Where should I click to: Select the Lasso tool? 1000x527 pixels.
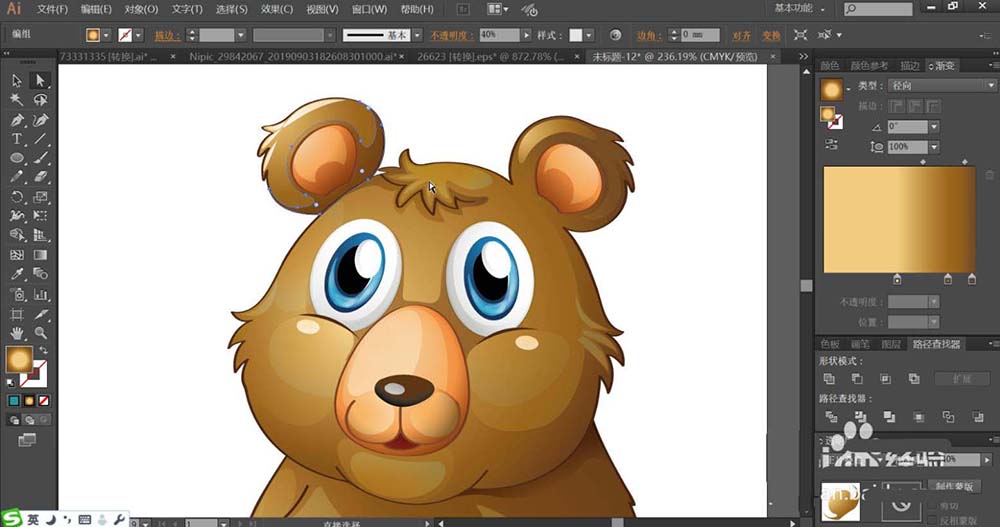coord(40,100)
